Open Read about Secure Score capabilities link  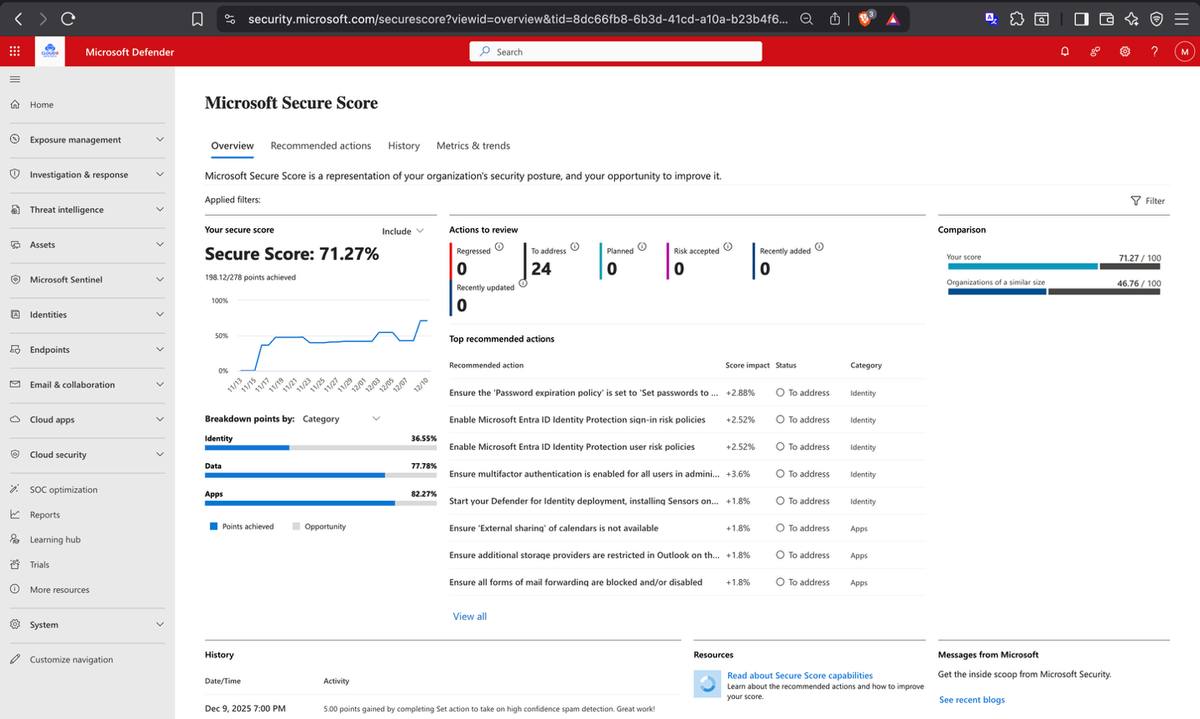[800, 676]
